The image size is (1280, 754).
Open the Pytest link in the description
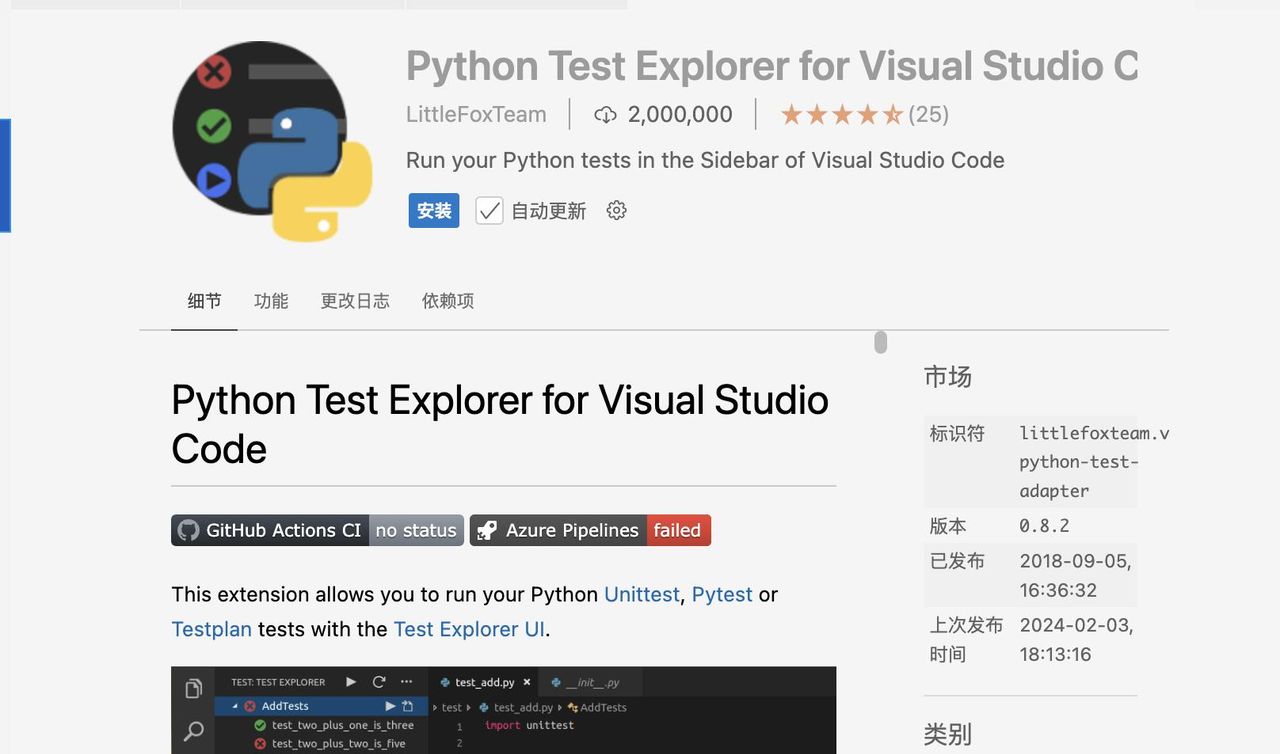722,593
